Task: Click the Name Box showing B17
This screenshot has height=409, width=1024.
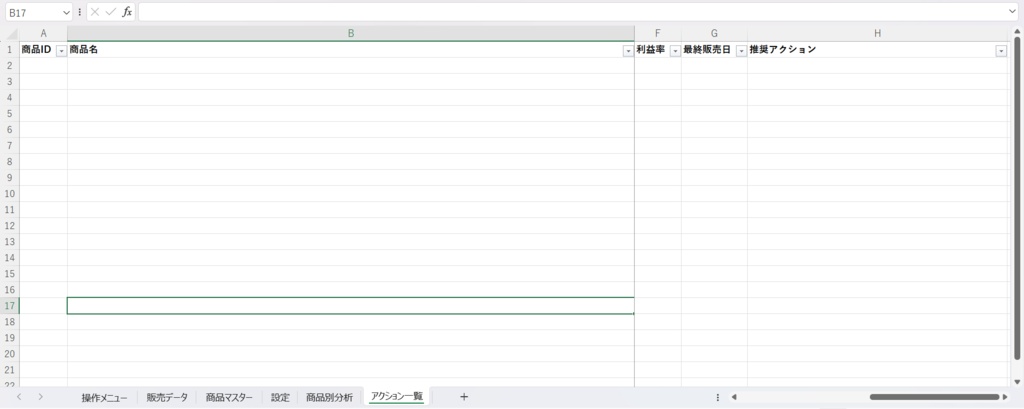Action: click(x=34, y=12)
